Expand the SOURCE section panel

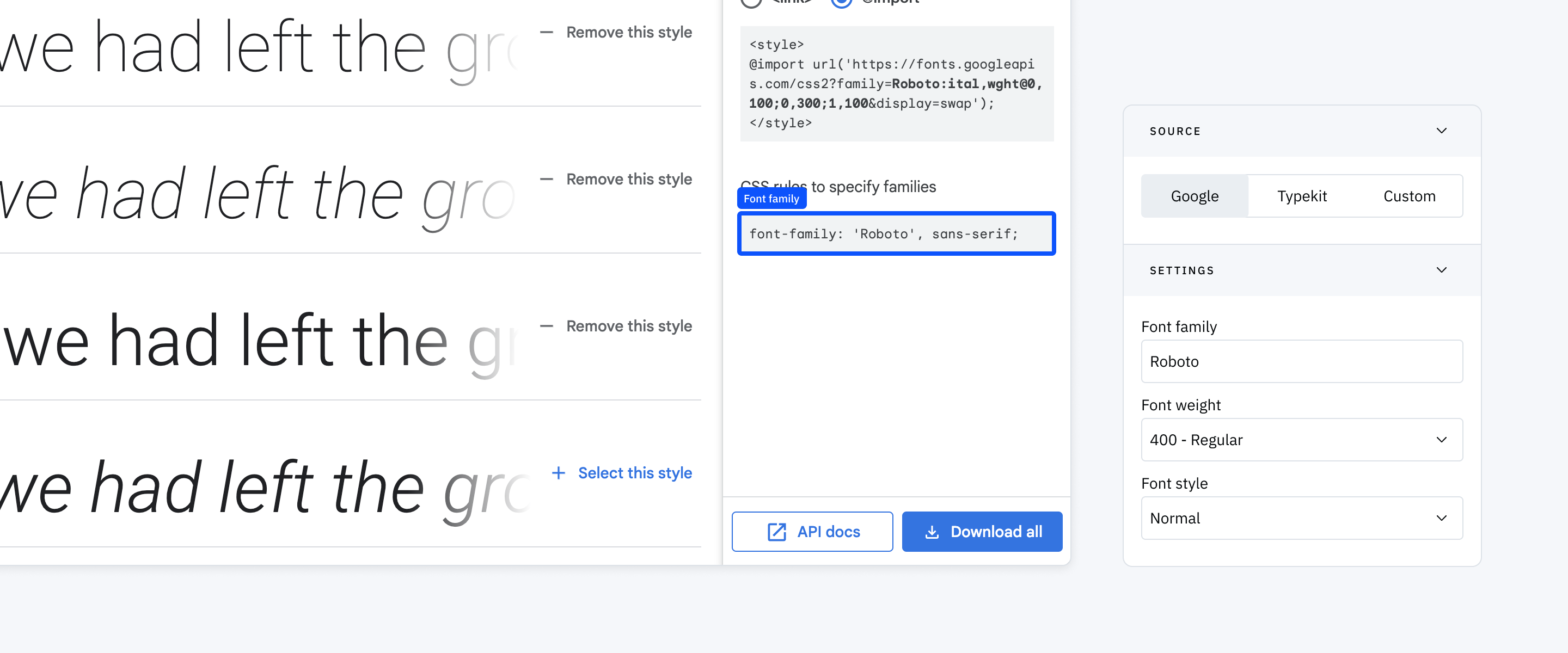click(1440, 130)
